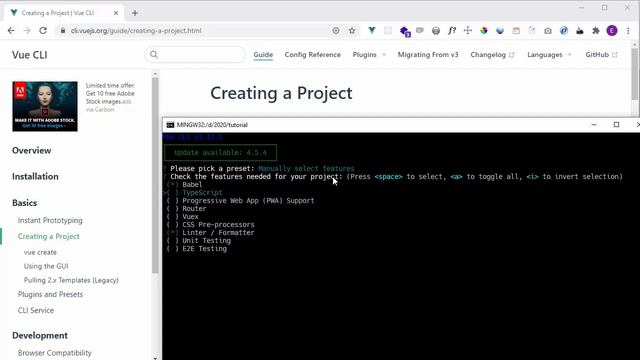Screen dimensions: 640x360
Task: Open a new browser tab with plus
Action: 135,13
